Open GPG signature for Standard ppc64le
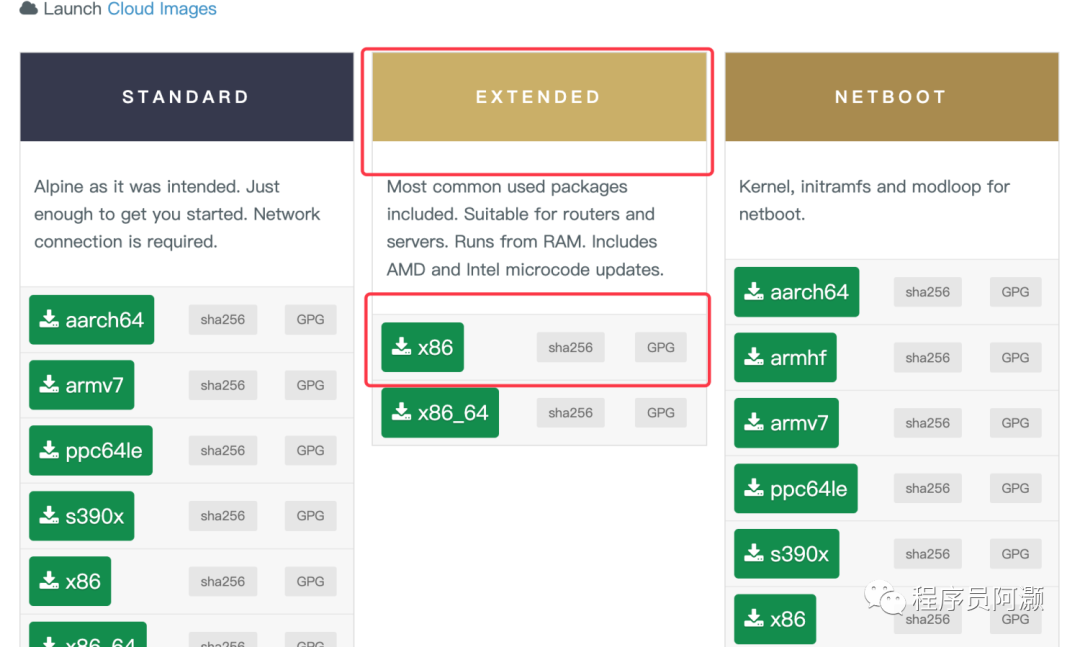Image resolution: width=1080 pixels, height=647 pixels. [310, 451]
